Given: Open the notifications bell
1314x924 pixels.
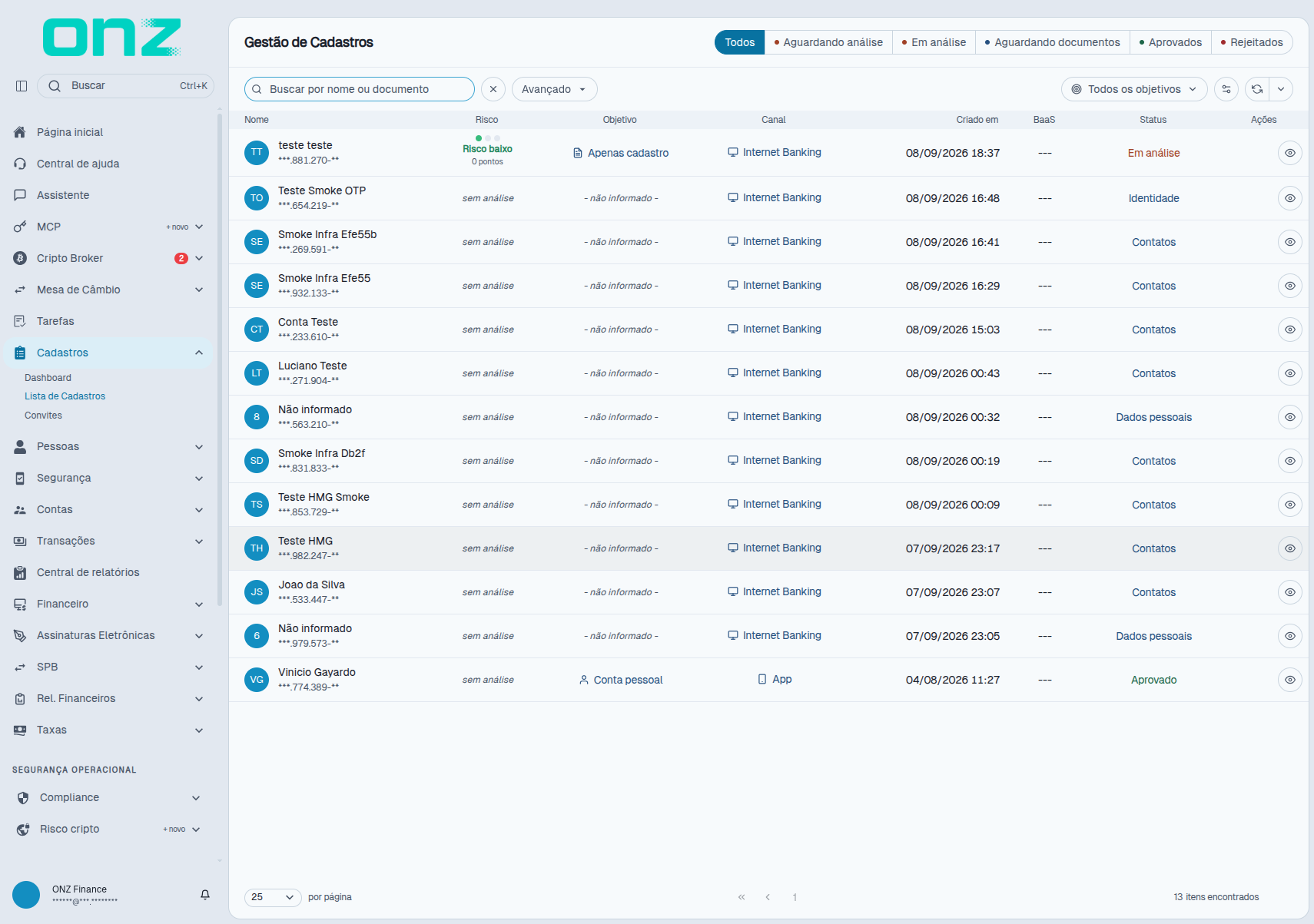Looking at the screenshot, I should [205, 895].
